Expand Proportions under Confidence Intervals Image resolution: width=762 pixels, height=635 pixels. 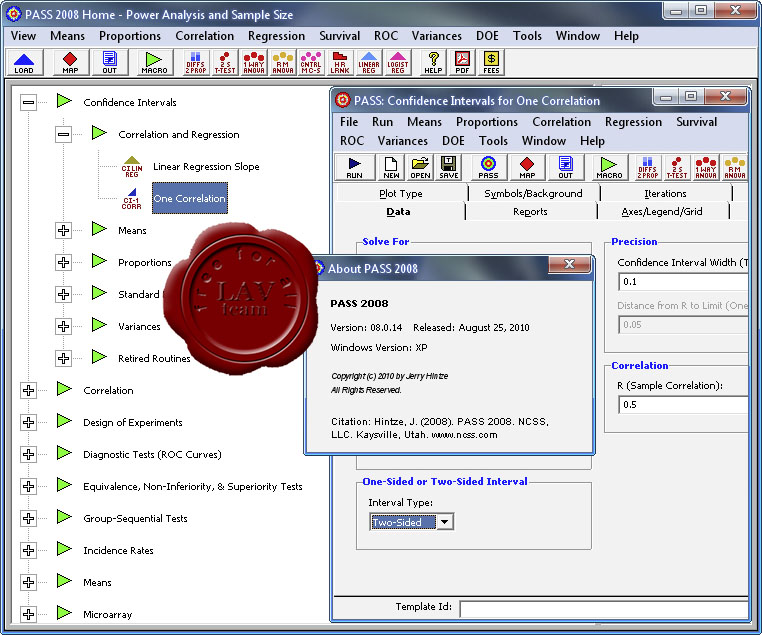click(63, 262)
